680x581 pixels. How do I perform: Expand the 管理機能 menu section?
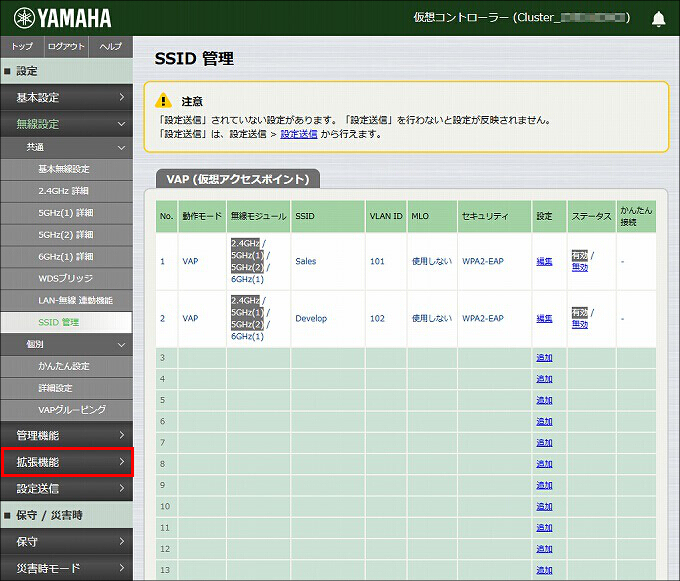[x=67, y=435]
